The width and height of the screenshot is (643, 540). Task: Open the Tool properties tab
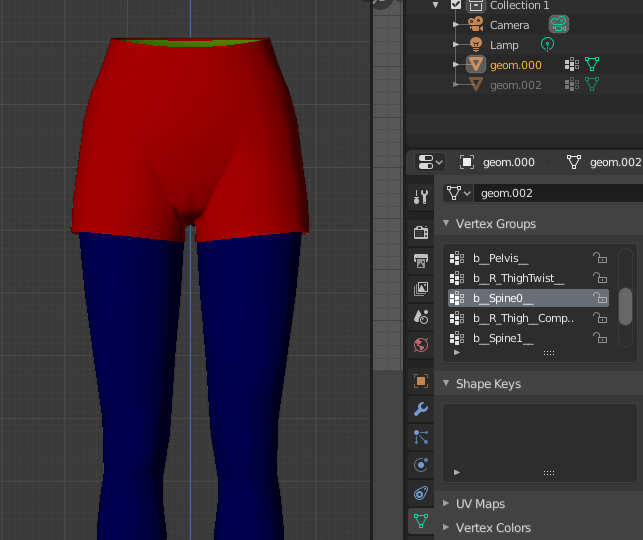click(421, 198)
